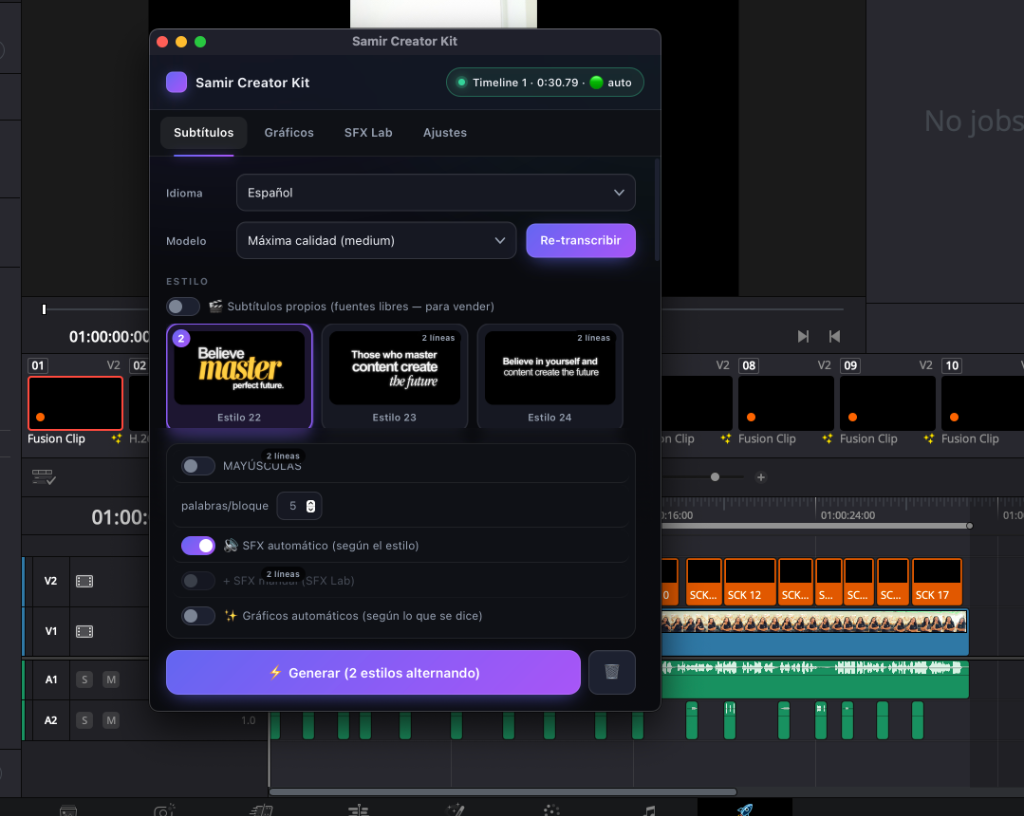
Task: Select clip 01 Fusion Clip thumbnail
Action: click(x=75, y=403)
